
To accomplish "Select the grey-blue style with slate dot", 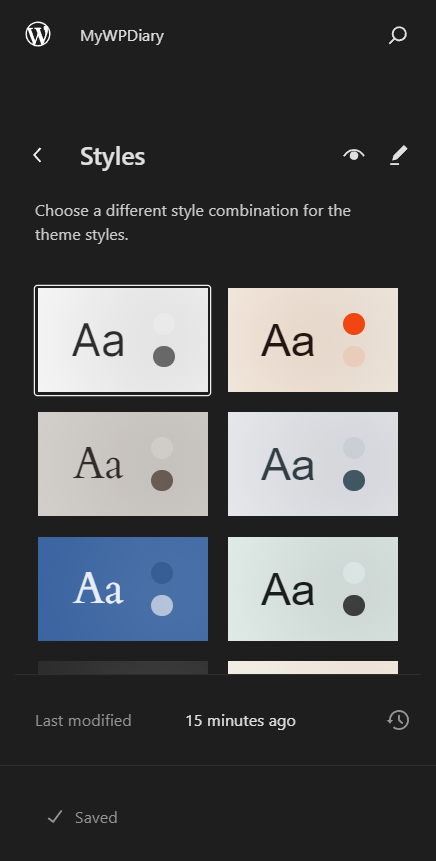I will 313,464.
